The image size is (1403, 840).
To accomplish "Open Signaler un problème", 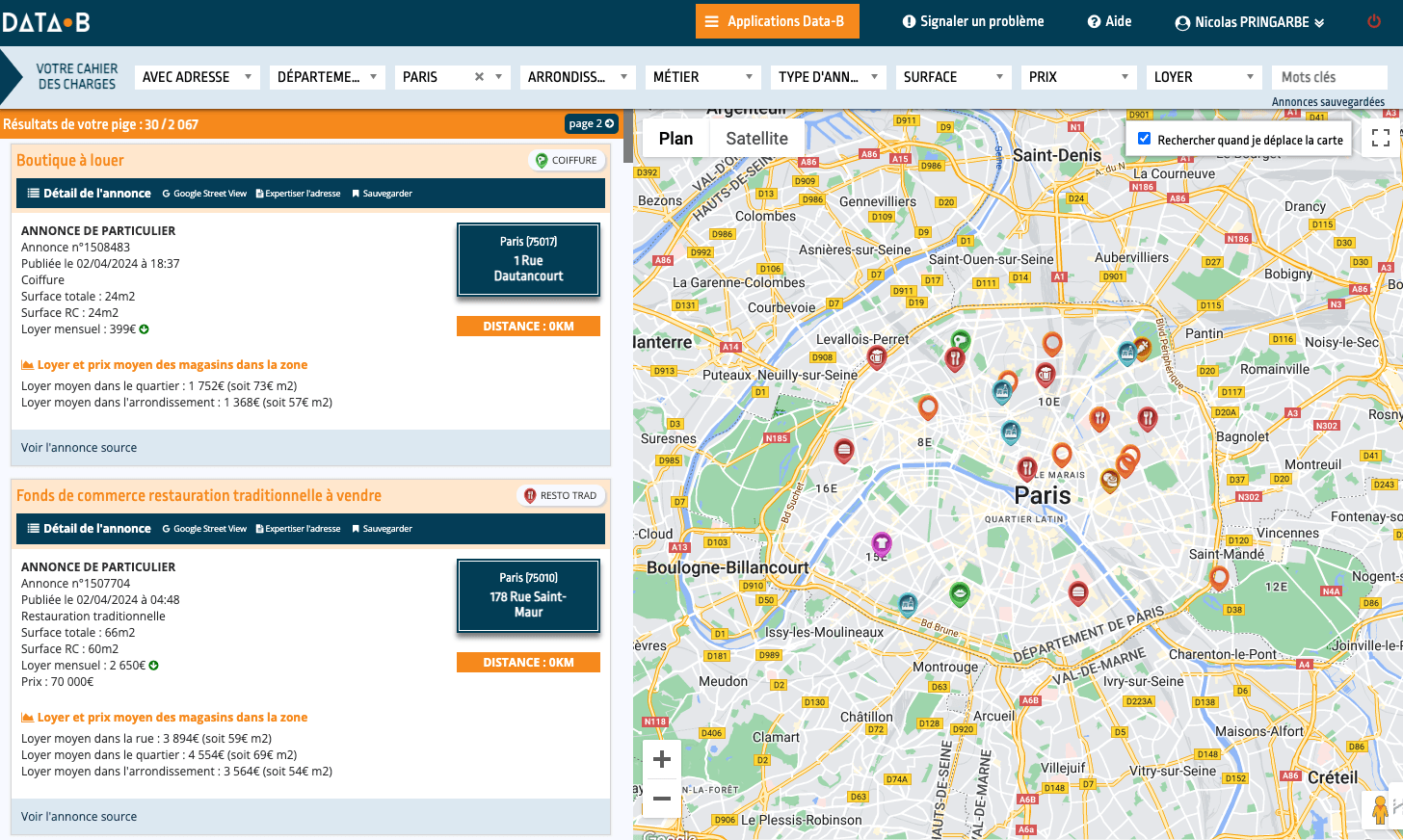I will pos(973,21).
